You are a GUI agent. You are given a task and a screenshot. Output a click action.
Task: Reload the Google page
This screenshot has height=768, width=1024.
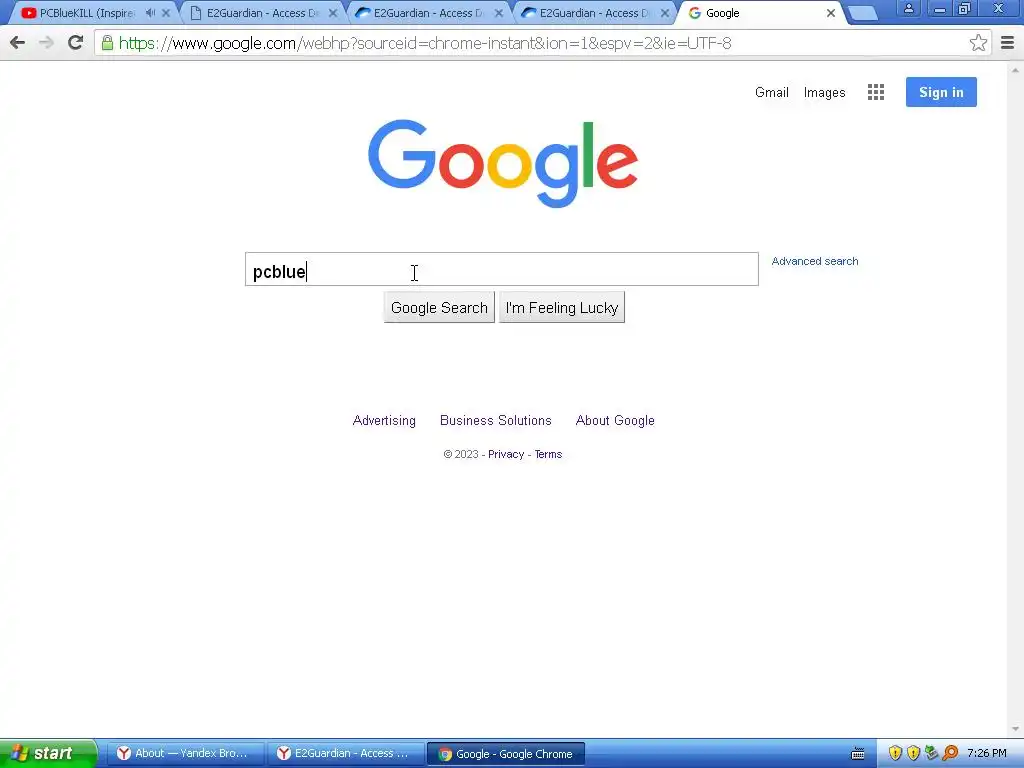76,43
